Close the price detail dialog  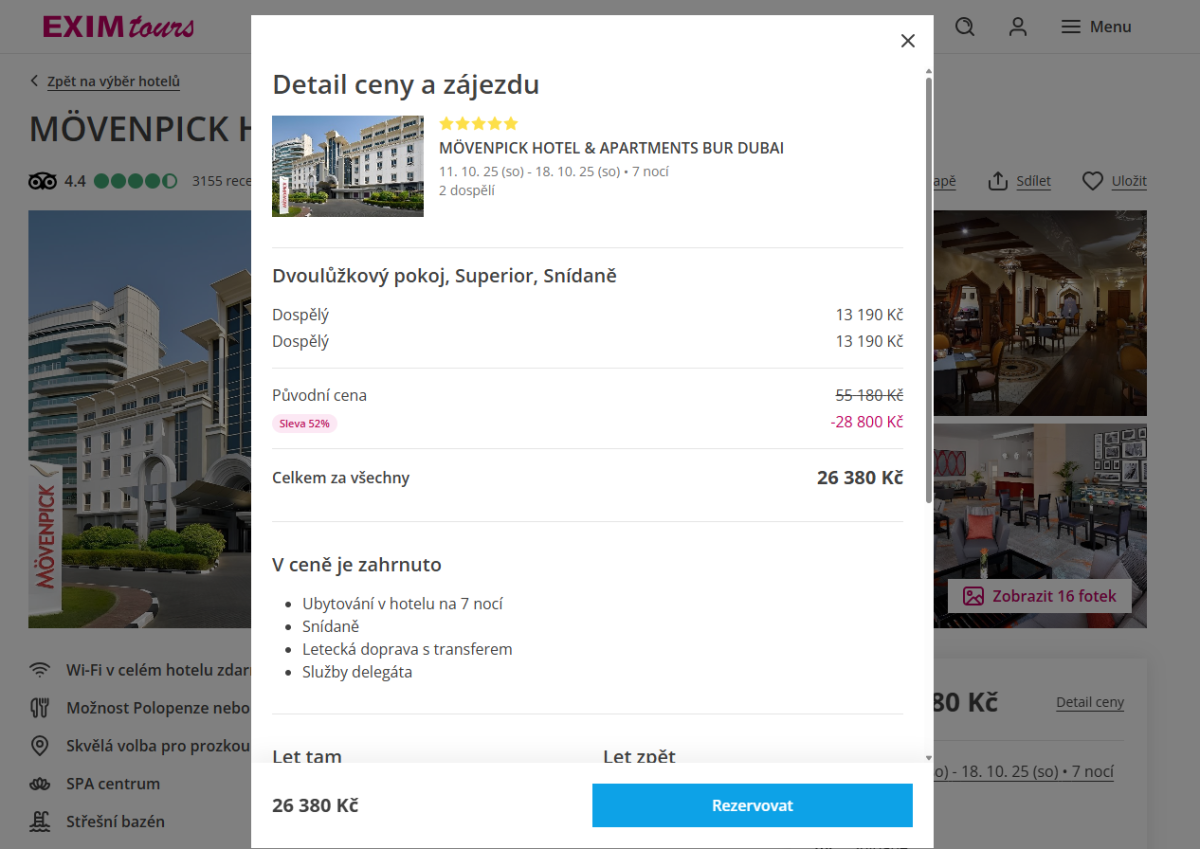coord(907,41)
